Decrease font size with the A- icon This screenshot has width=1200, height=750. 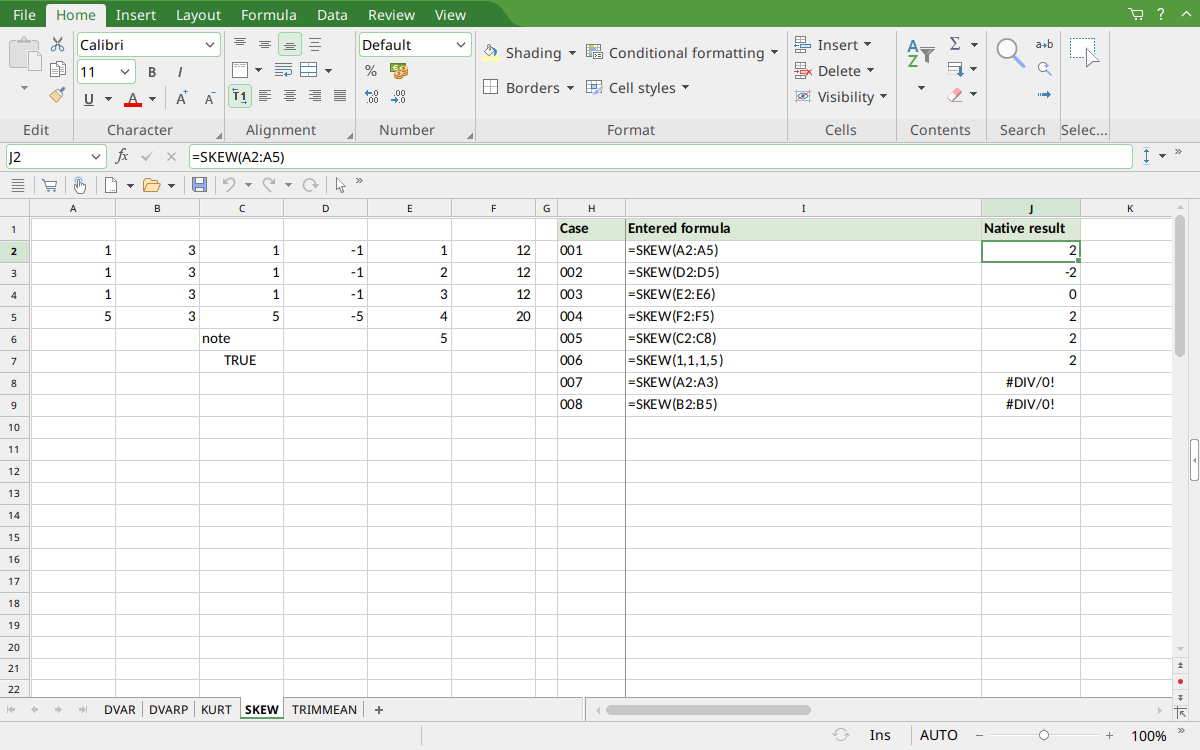(210, 98)
